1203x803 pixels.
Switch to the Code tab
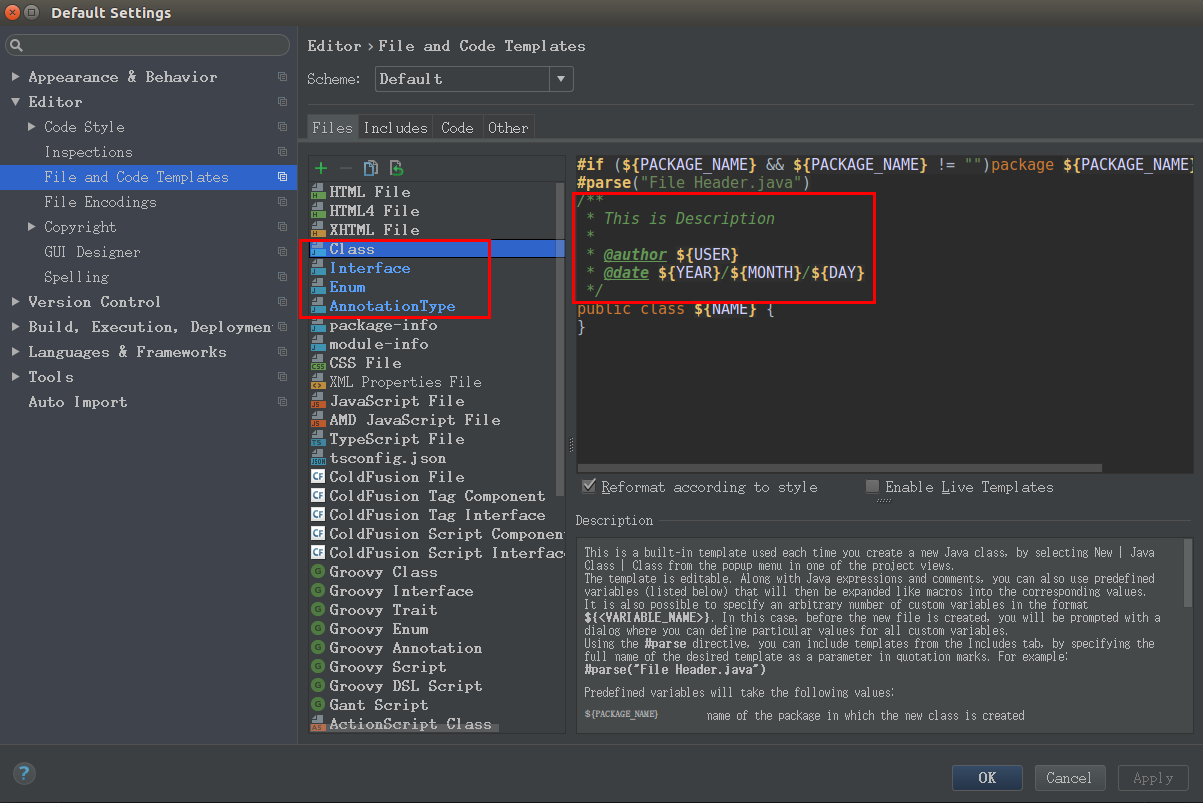pos(457,127)
